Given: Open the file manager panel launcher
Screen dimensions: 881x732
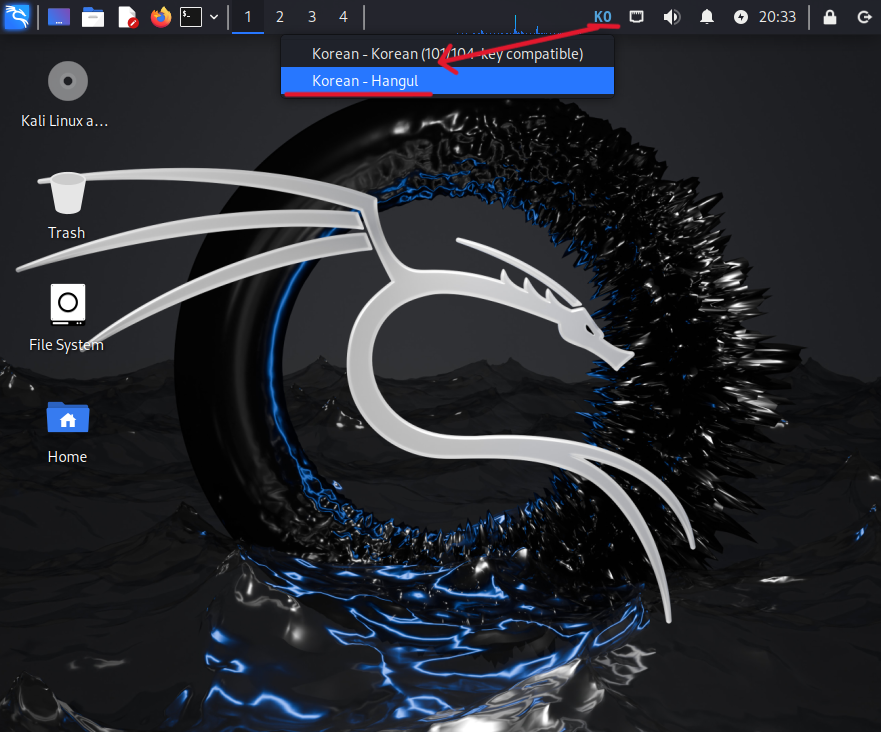Looking at the screenshot, I should click(93, 17).
